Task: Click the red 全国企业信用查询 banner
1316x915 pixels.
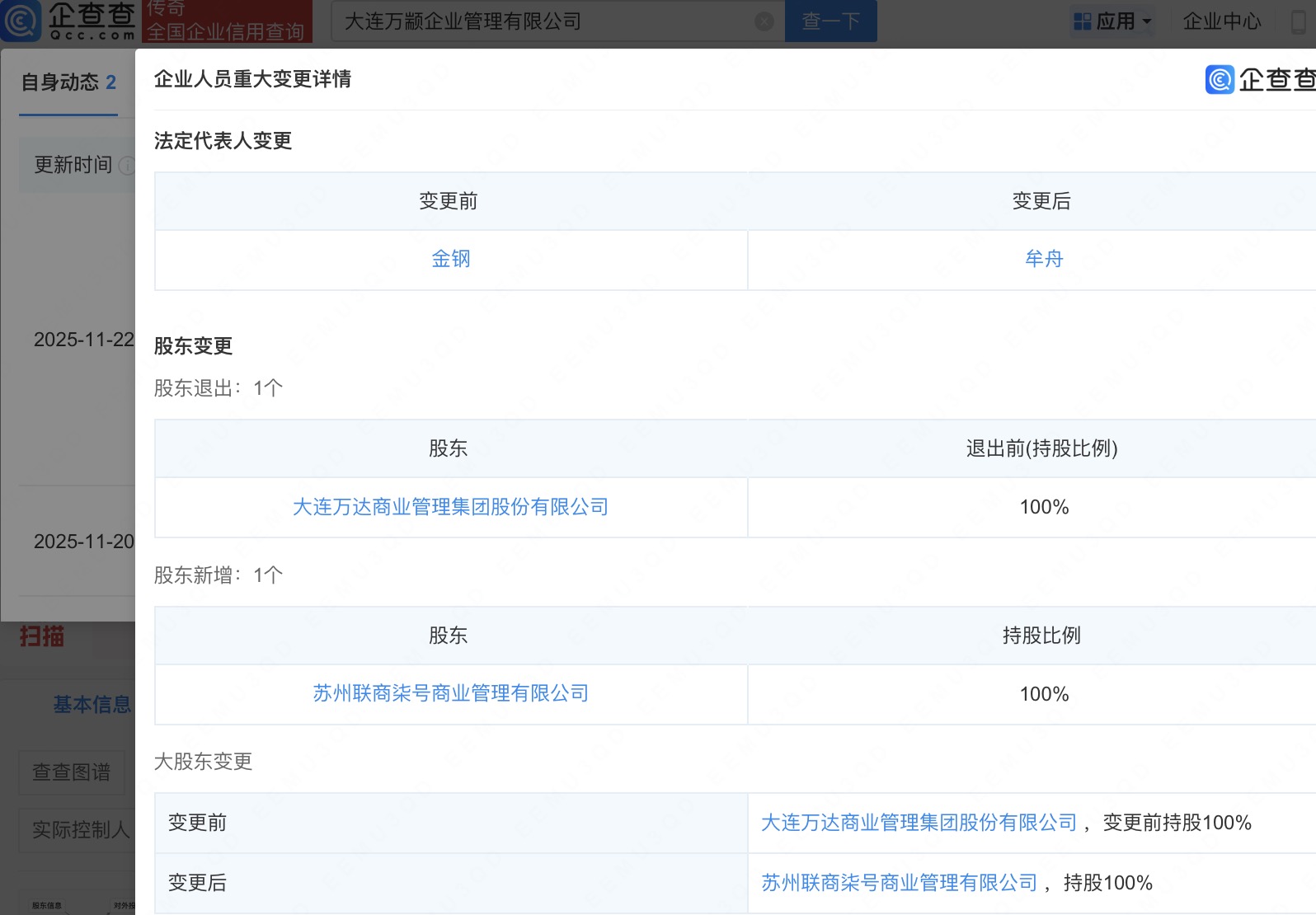Action: tap(227, 22)
